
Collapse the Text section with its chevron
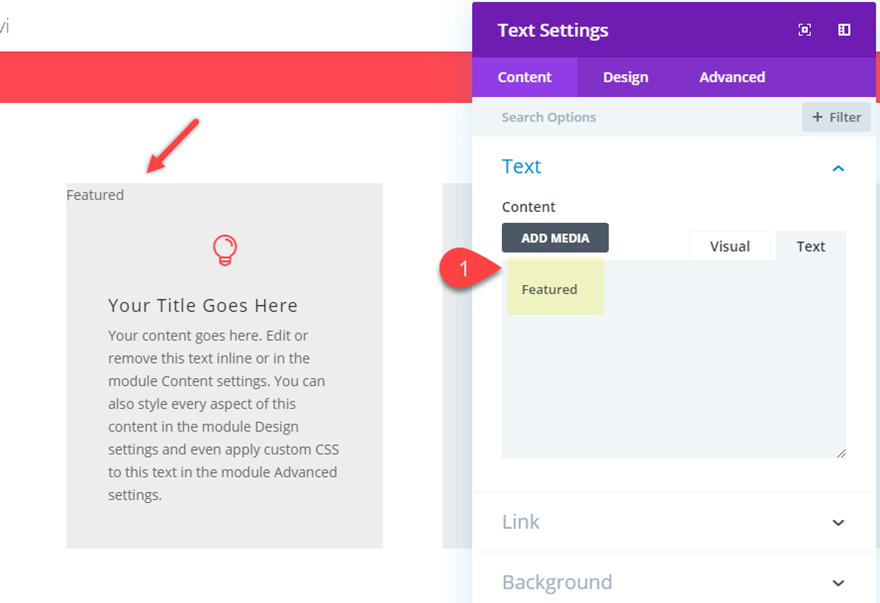coord(838,168)
